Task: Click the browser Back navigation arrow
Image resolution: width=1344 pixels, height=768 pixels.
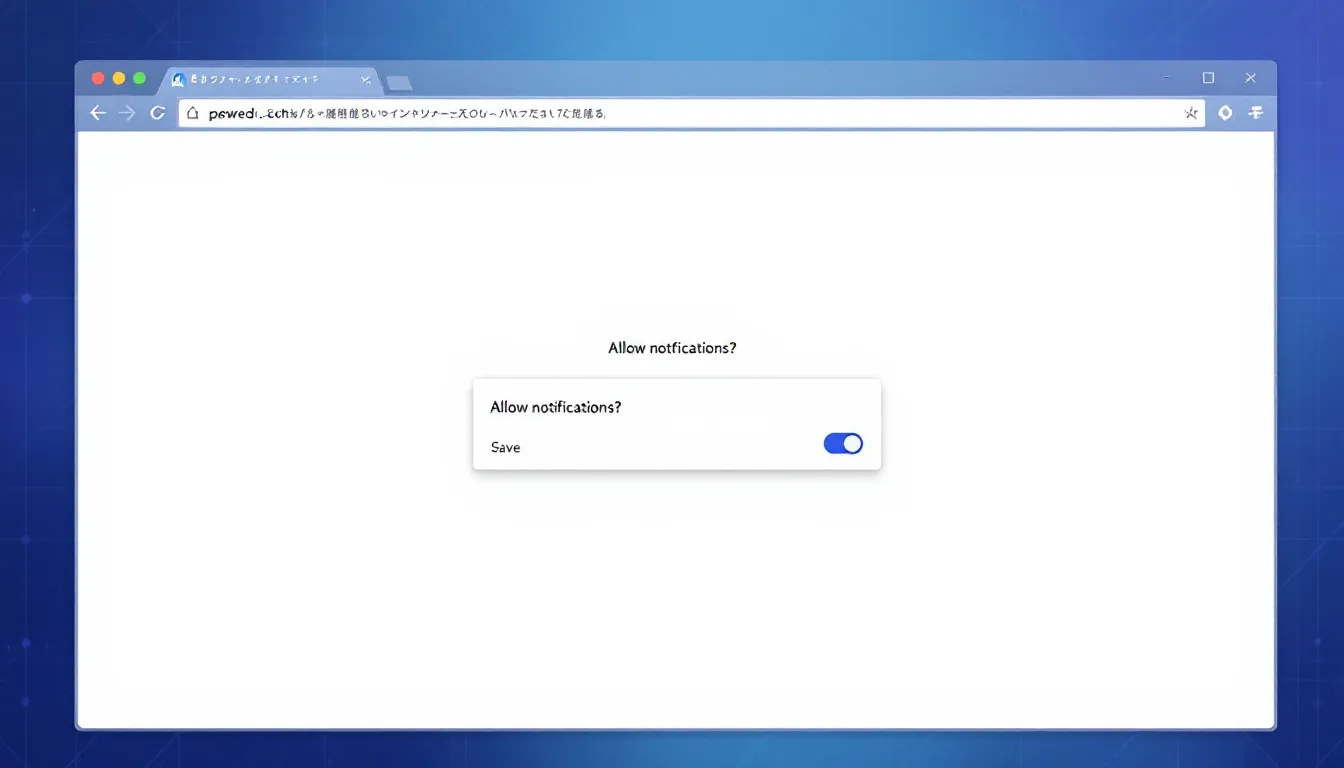Action: coord(97,113)
